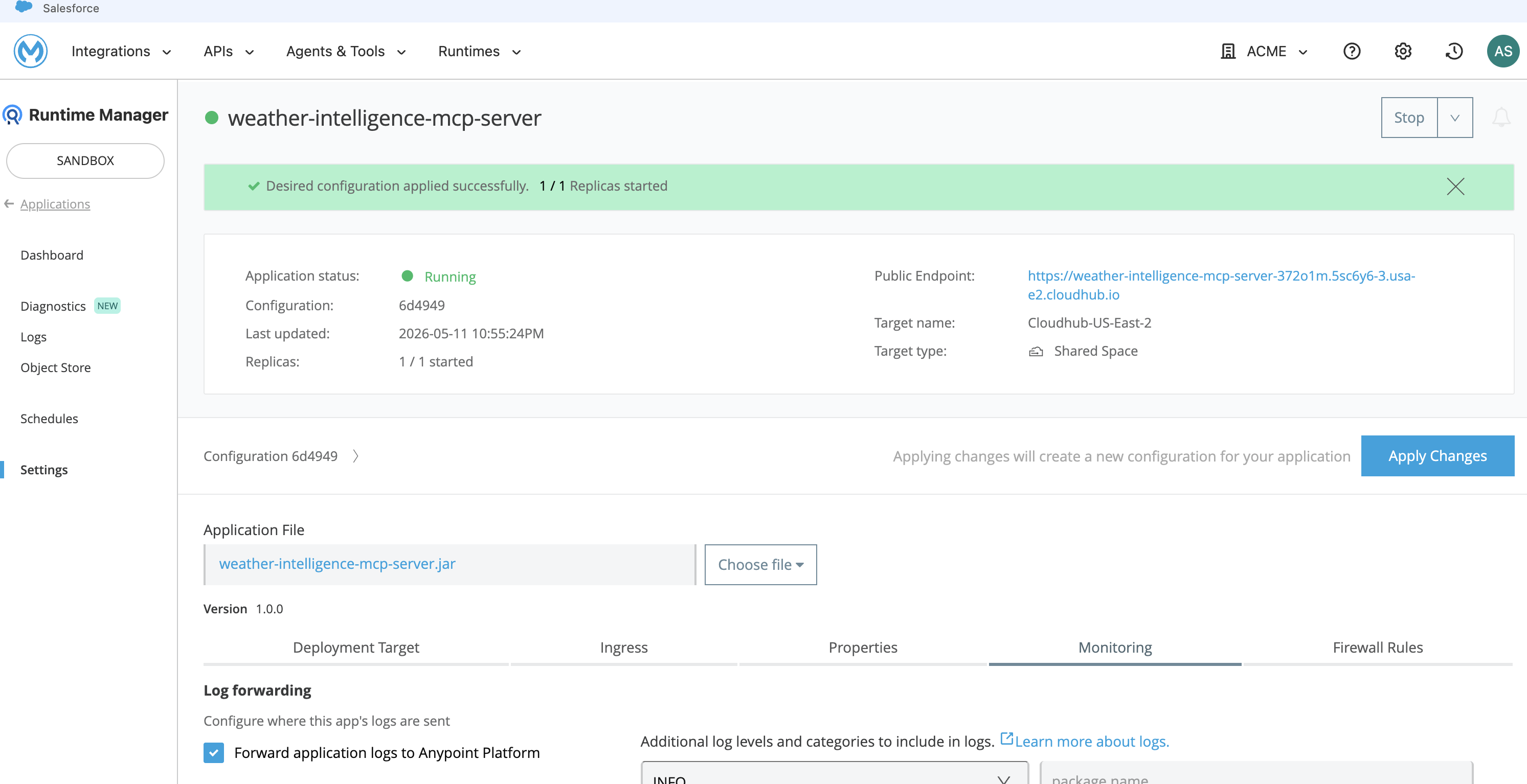
Task: Open the AS user avatar
Action: coord(1502,52)
